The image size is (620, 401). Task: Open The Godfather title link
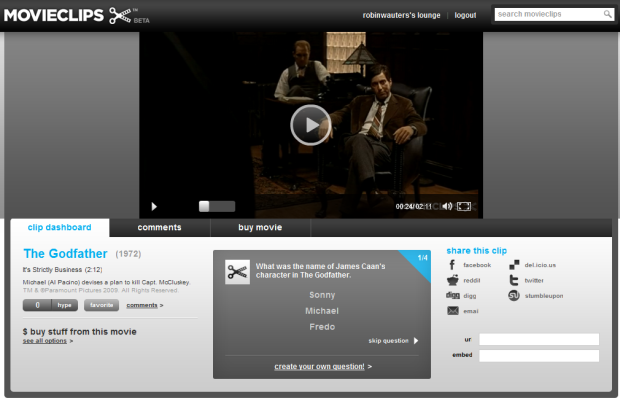tap(65, 253)
